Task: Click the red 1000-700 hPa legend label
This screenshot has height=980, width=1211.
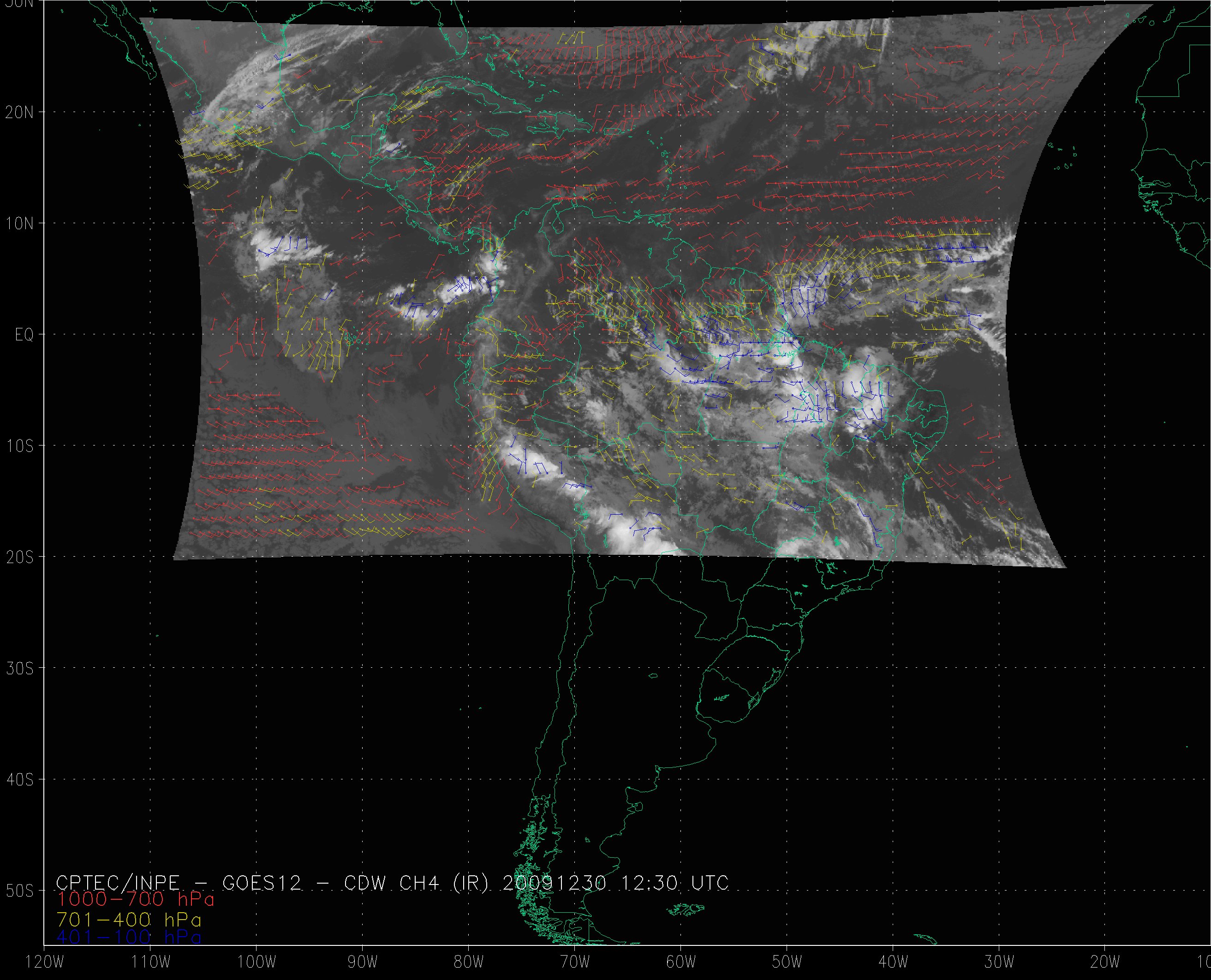Action: (136, 899)
